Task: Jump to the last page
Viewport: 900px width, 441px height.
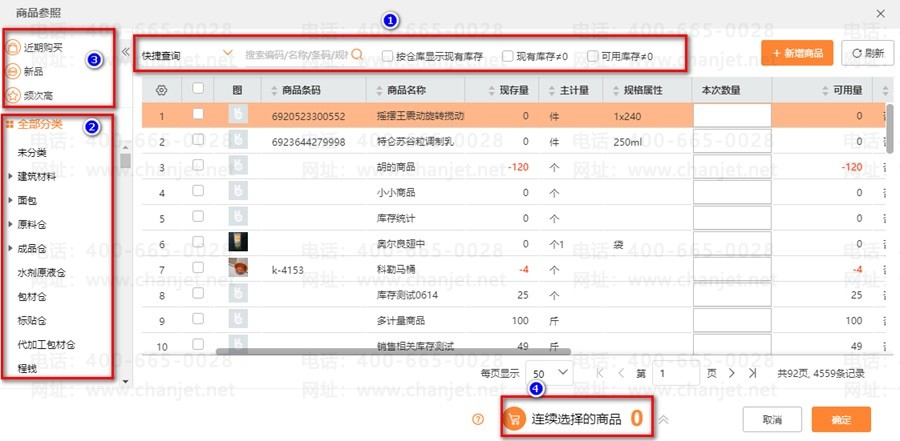Action: coord(752,373)
